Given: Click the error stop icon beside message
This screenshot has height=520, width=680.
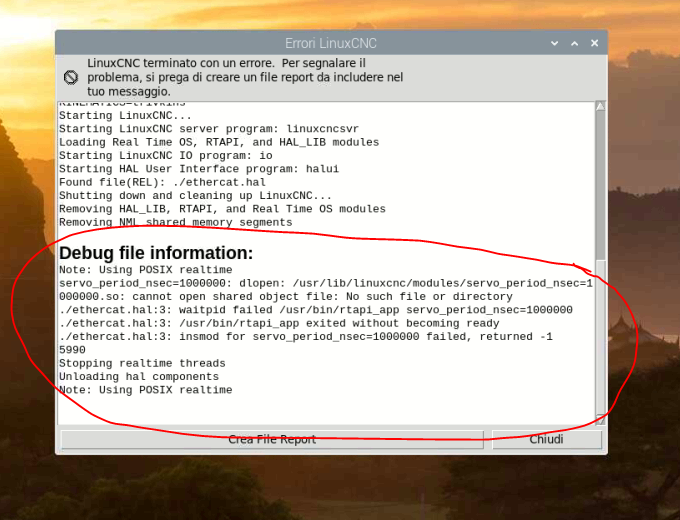Looking at the screenshot, I should click(71, 78).
